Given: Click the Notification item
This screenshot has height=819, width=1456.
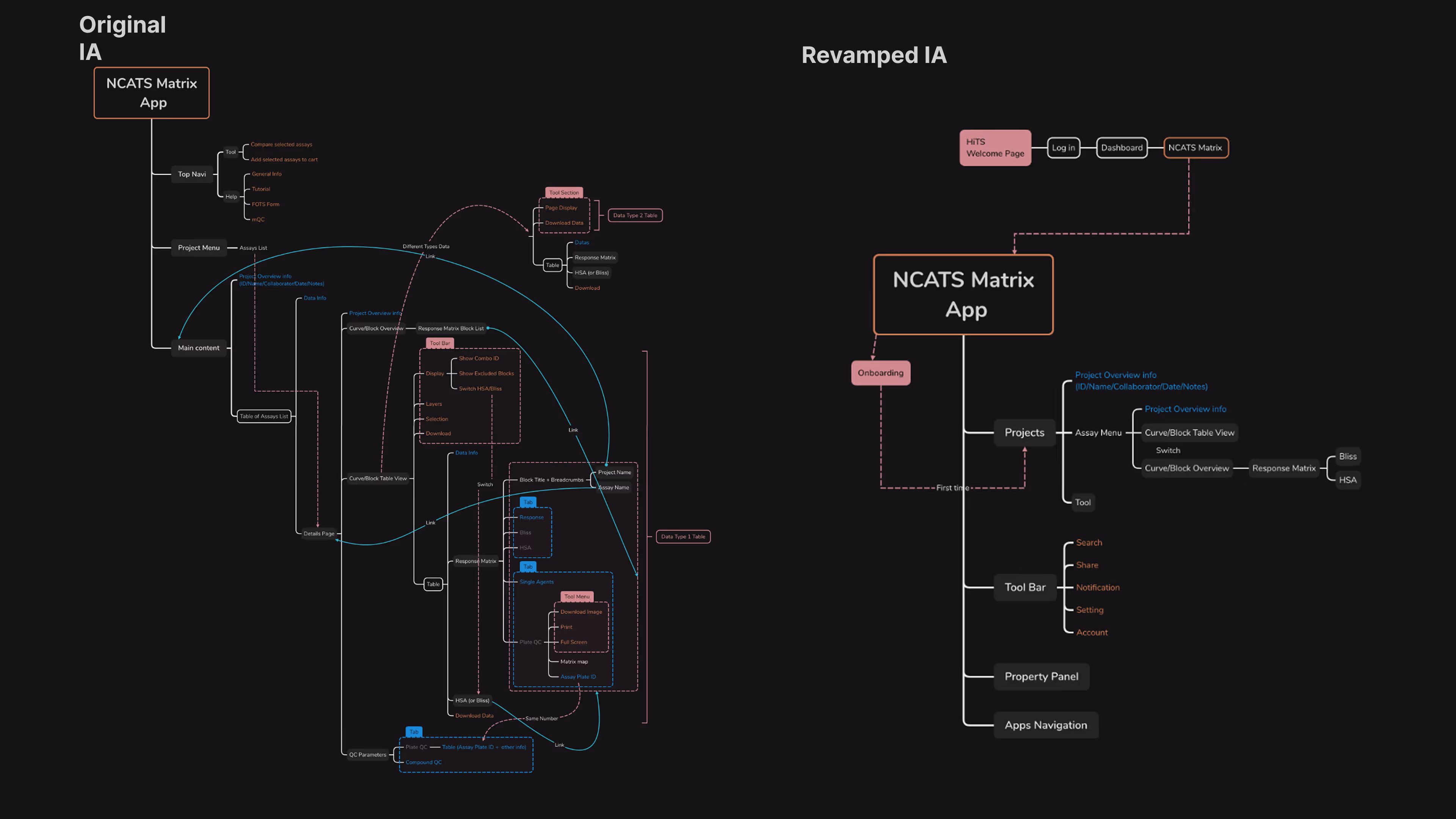Looking at the screenshot, I should (x=1098, y=587).
